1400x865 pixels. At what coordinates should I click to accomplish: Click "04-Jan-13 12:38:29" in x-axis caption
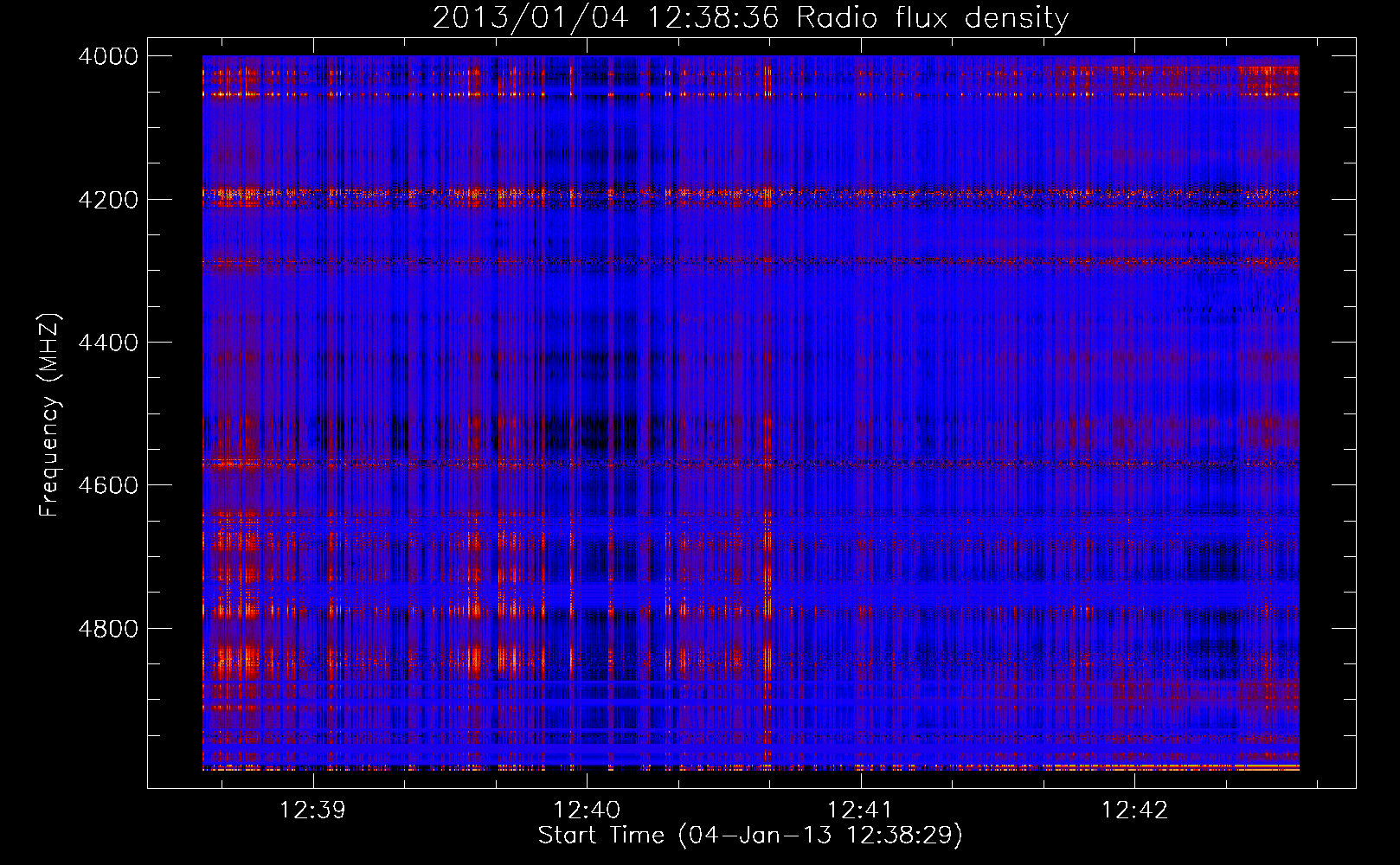820,835
